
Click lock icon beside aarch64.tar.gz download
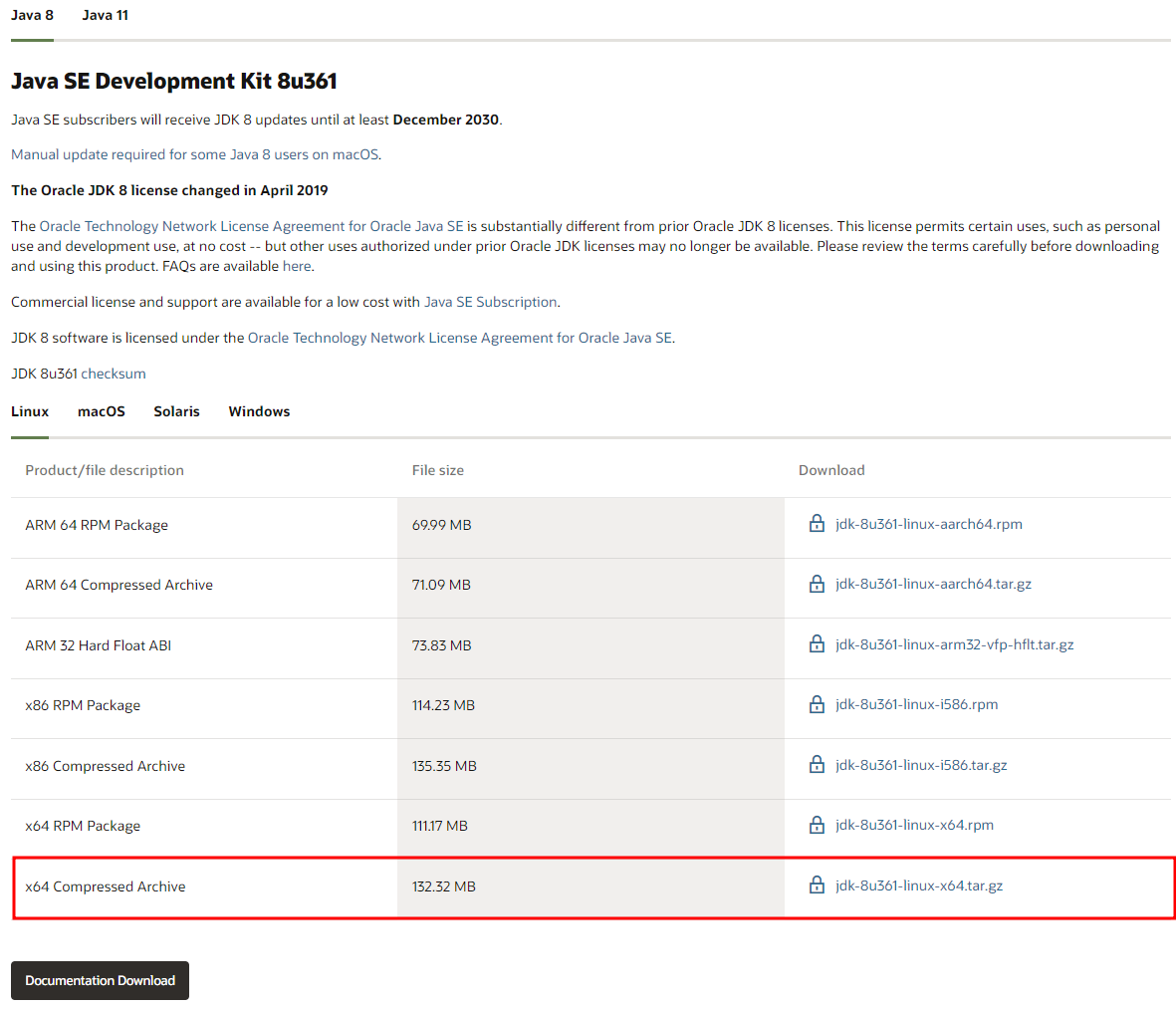[x=817, y=584]
